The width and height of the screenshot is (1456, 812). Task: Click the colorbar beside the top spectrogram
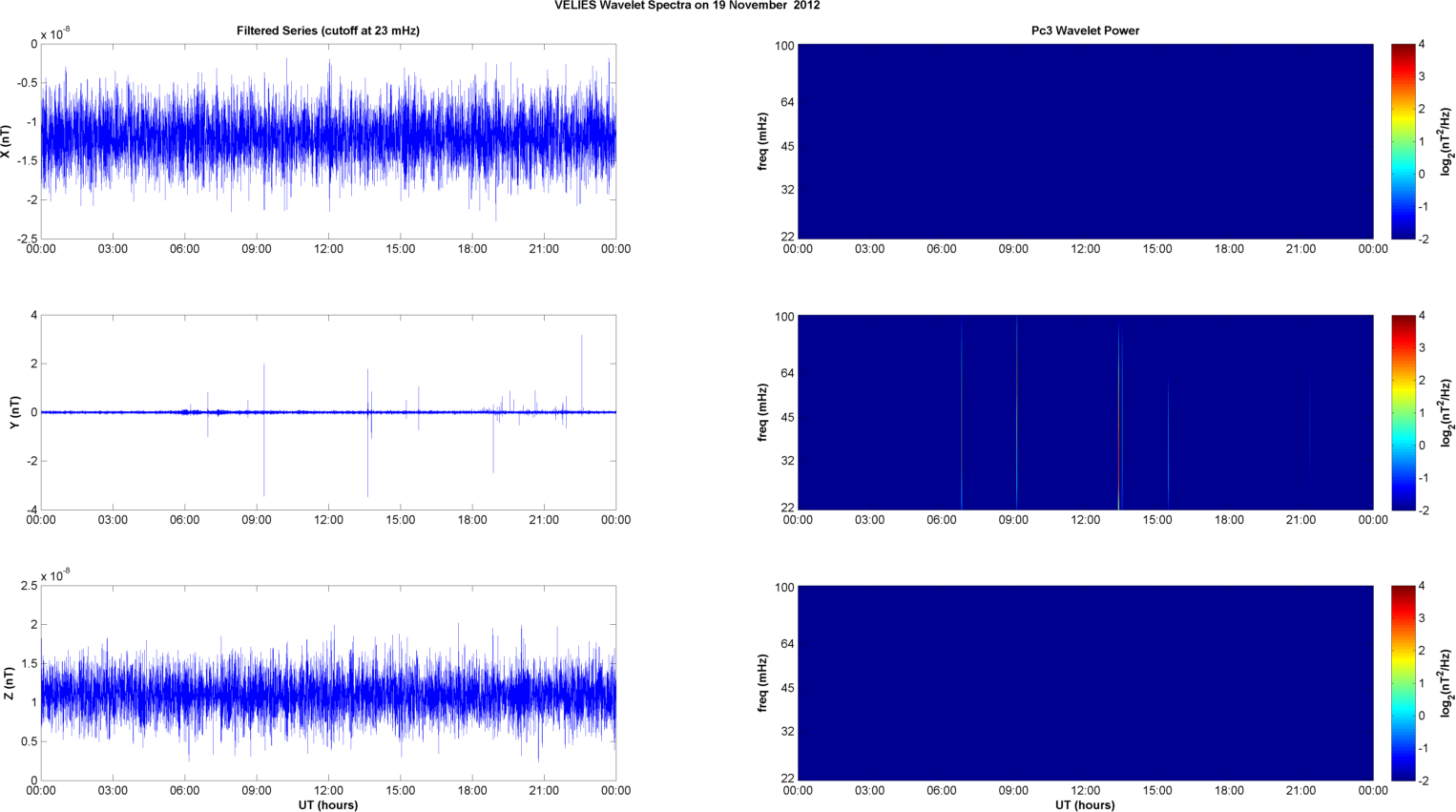coord(1403,141)
